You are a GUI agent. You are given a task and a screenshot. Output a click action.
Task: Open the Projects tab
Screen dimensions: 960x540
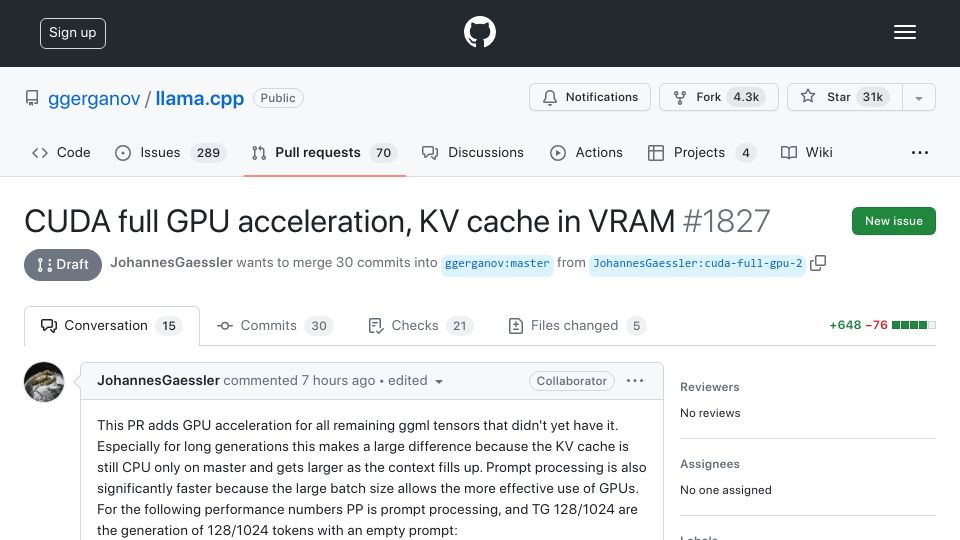(x=702, y=152)
